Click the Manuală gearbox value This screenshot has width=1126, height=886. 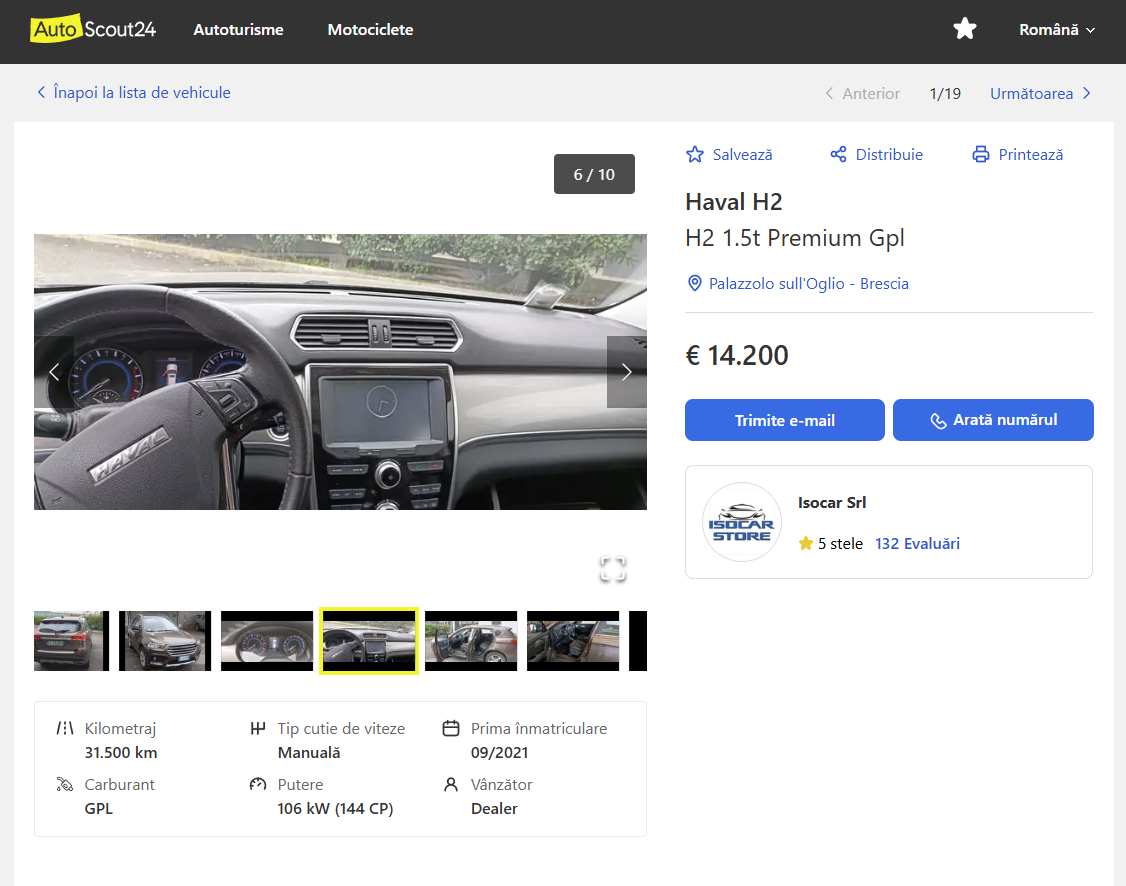pyautogui.click(x=309, y=752)
